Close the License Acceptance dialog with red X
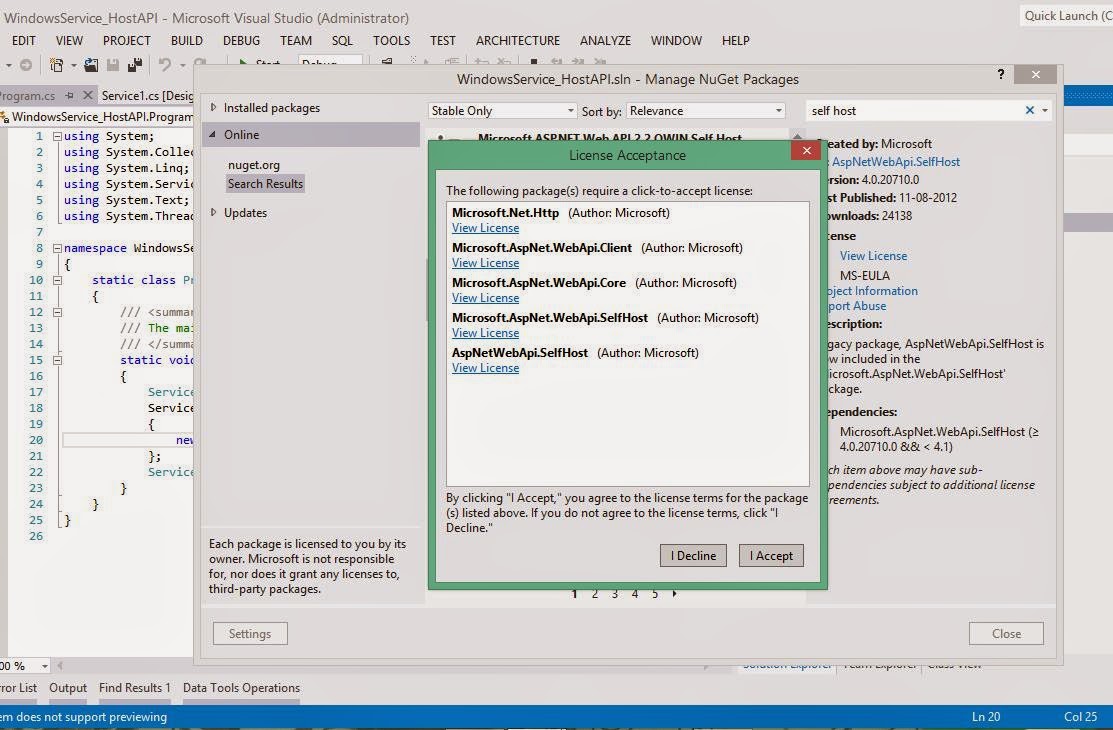1113x730 pixels. 806,151
